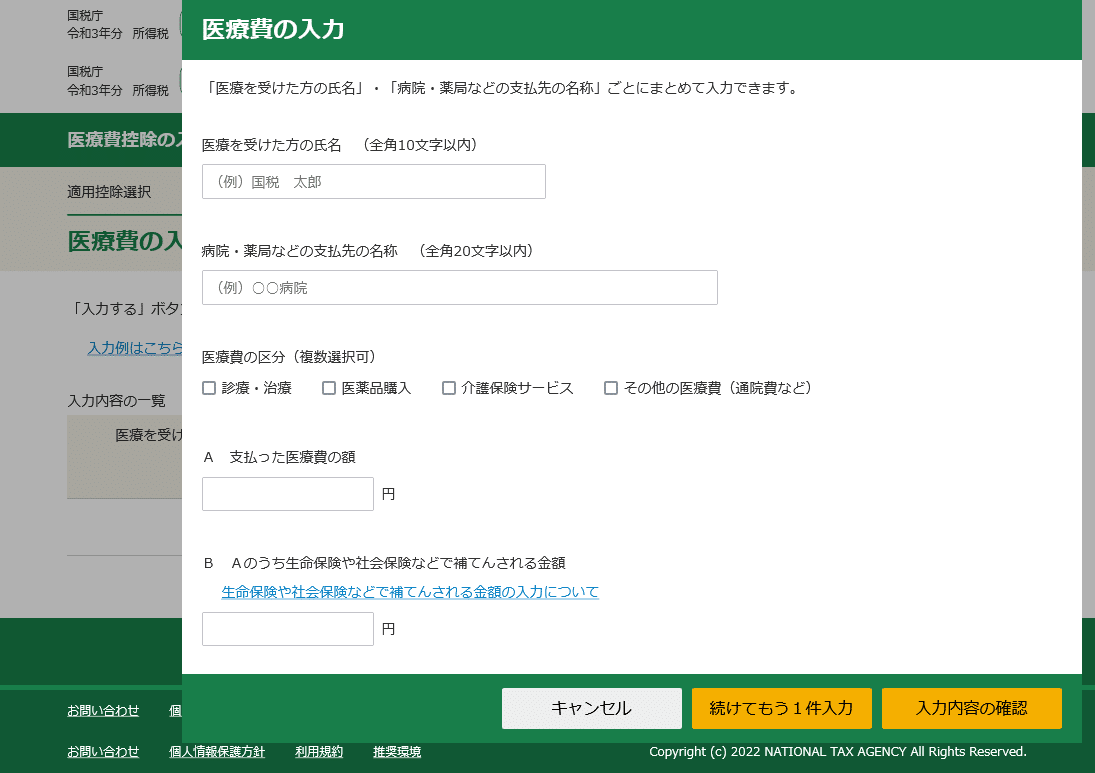Click the second-row お問い合わせ link
This screenshot has width=1095, height=773.
click(x=105, y=752)
